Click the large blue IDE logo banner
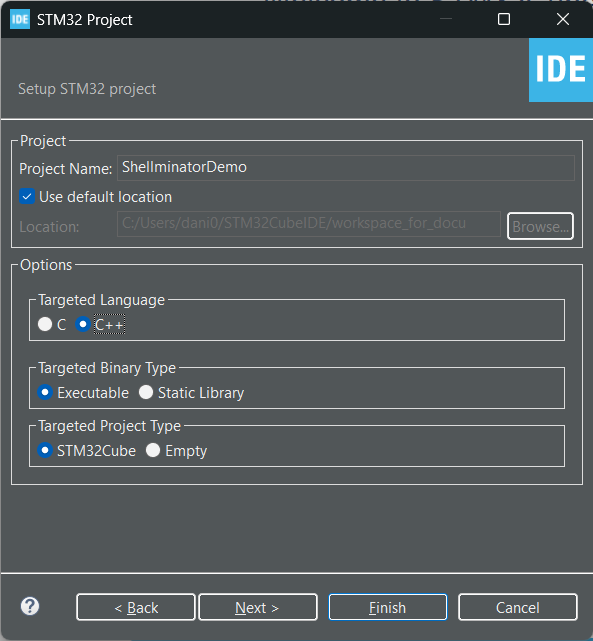Image resolution: width=593 pixels, height=641 pixels. (561, 70)
